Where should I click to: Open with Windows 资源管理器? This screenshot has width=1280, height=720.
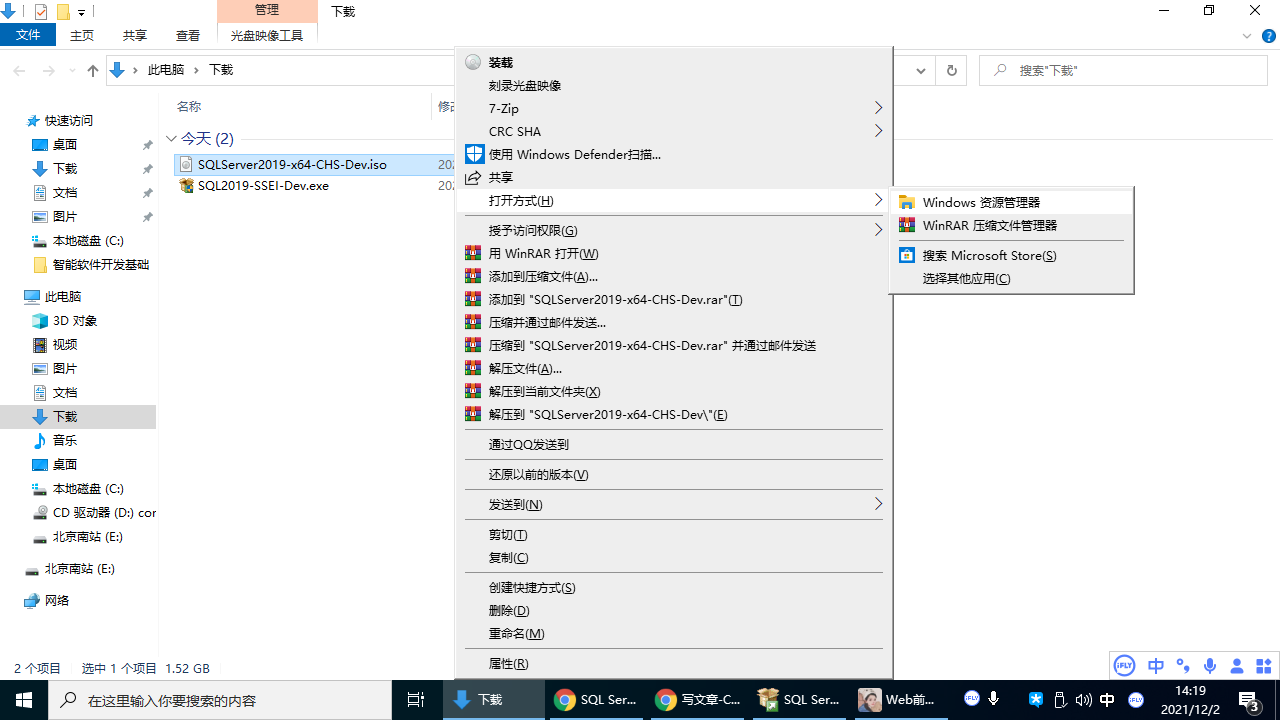pyautogui.click(x=1011, y=202)
